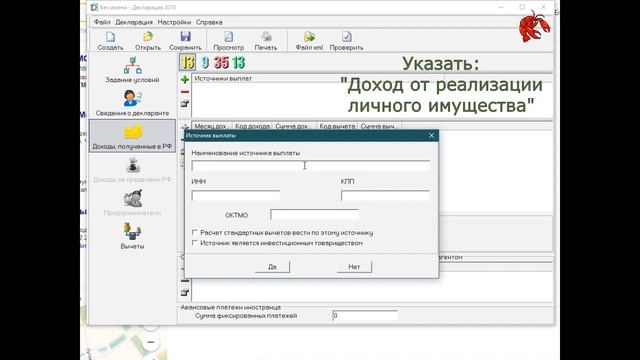Click Сумма фиксированных платежей field
The width and height of the screenshot is (640, 360).
click(365, 316)
